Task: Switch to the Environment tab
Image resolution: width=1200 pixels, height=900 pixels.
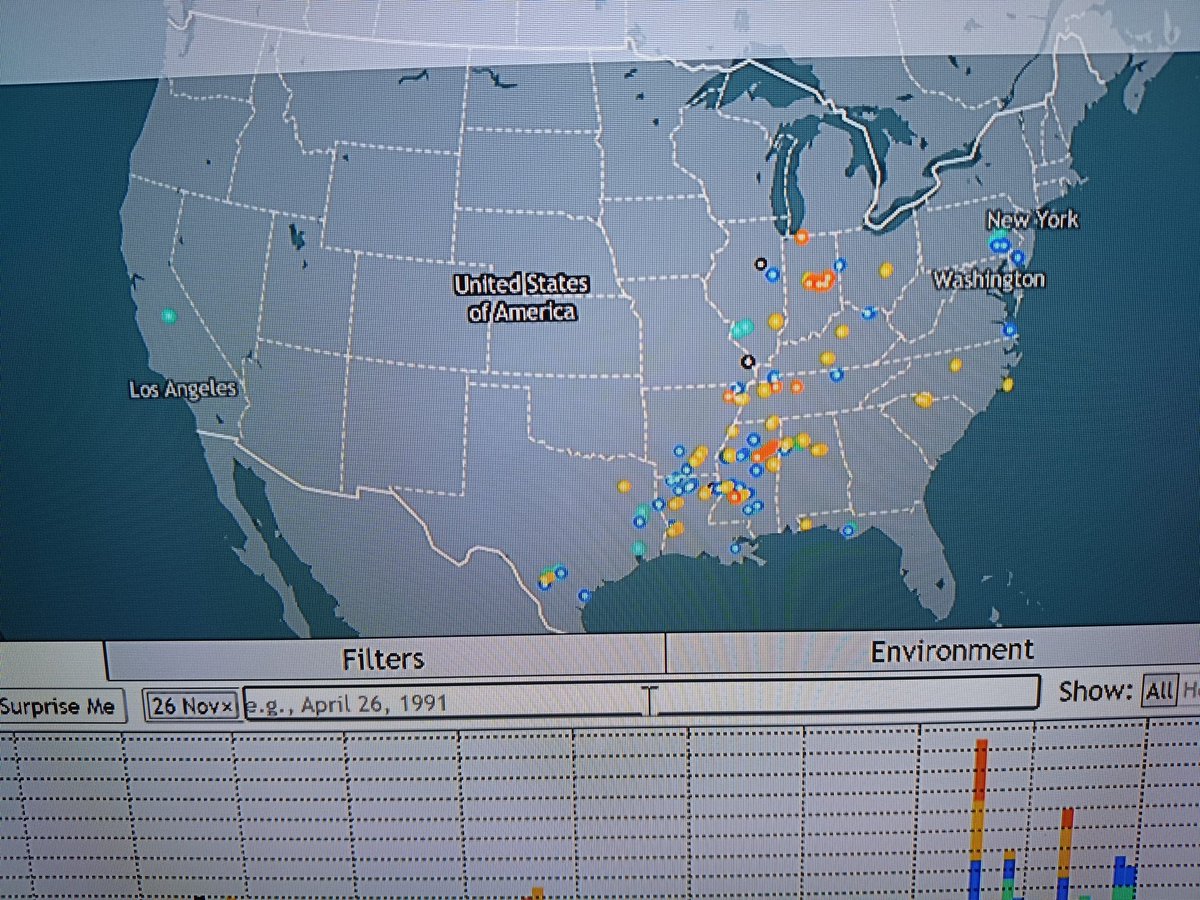Action: tap(950, 651)
